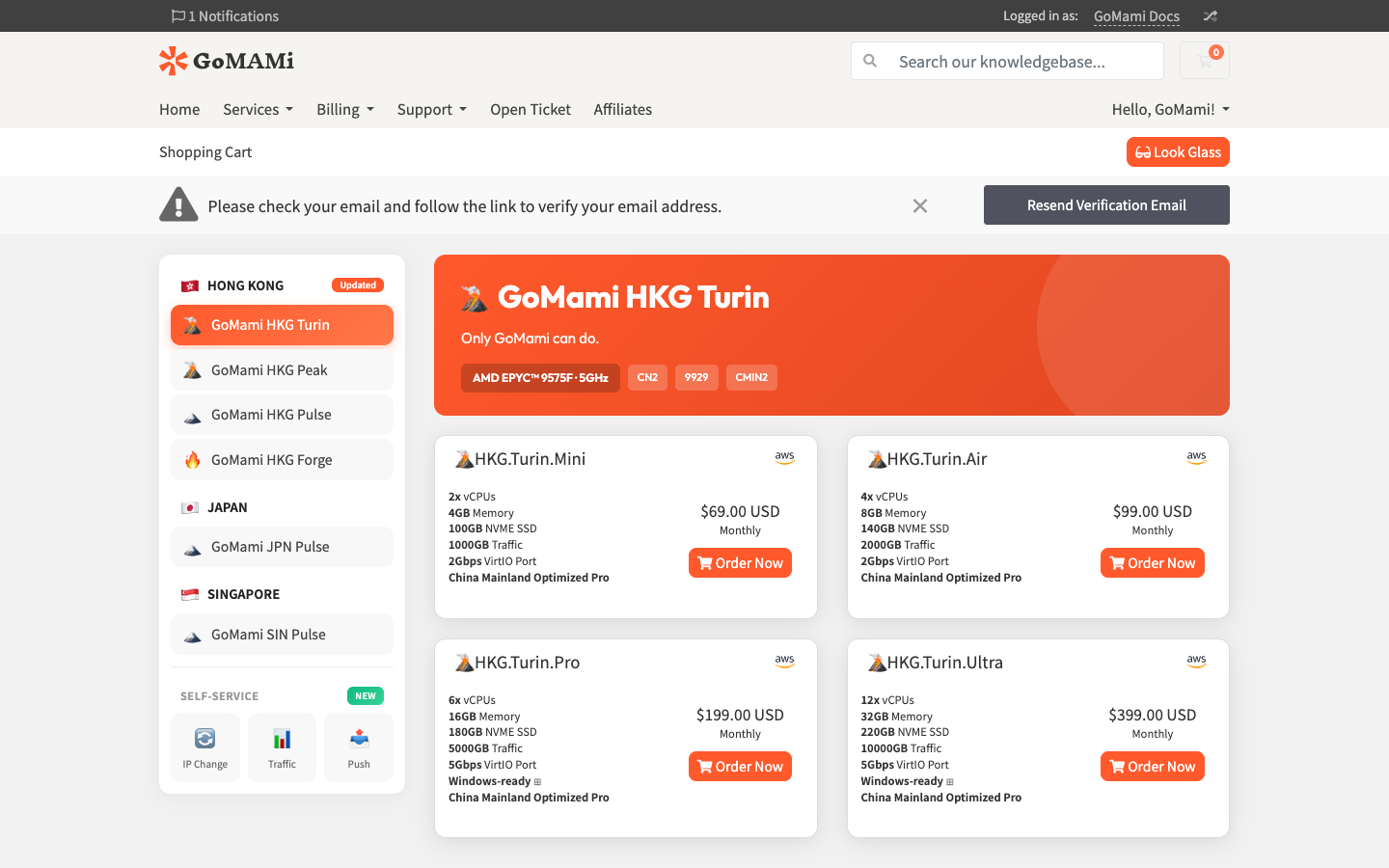The image size is (1389, 868).
Task: Click the volcano icon beside HKG.Turin.Mini title
Action: 464,459
